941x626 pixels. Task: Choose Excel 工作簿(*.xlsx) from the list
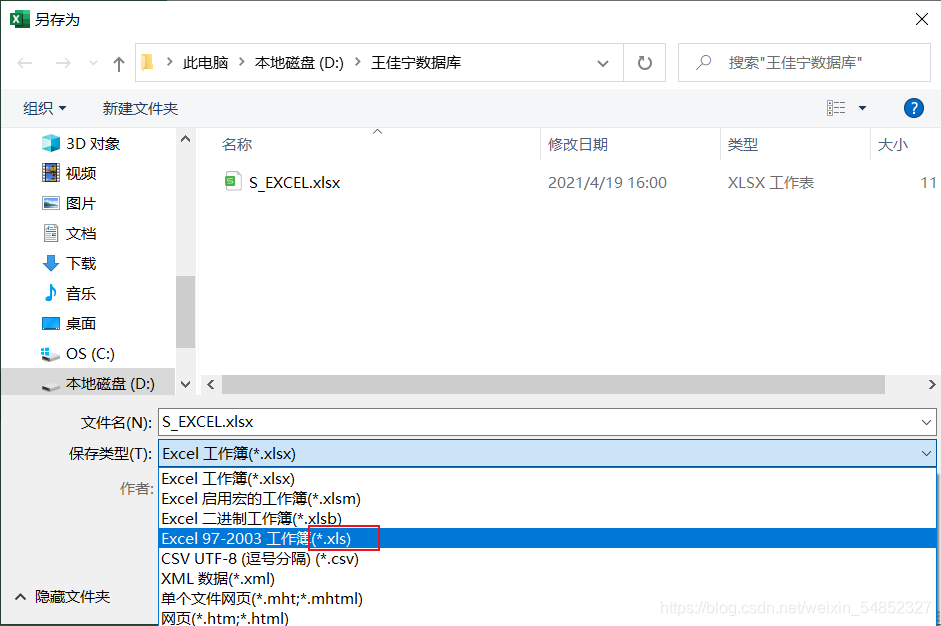coord(547,479)
